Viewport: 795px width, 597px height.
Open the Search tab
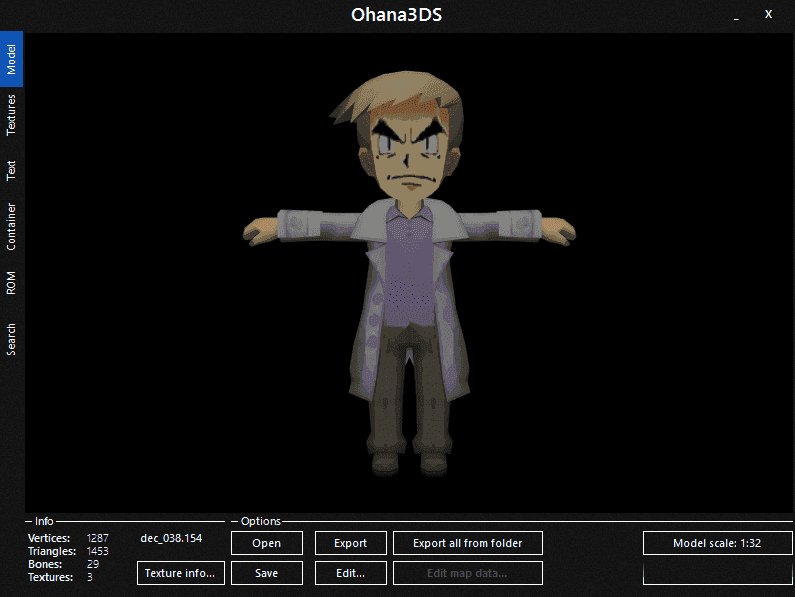click(11, 339)
